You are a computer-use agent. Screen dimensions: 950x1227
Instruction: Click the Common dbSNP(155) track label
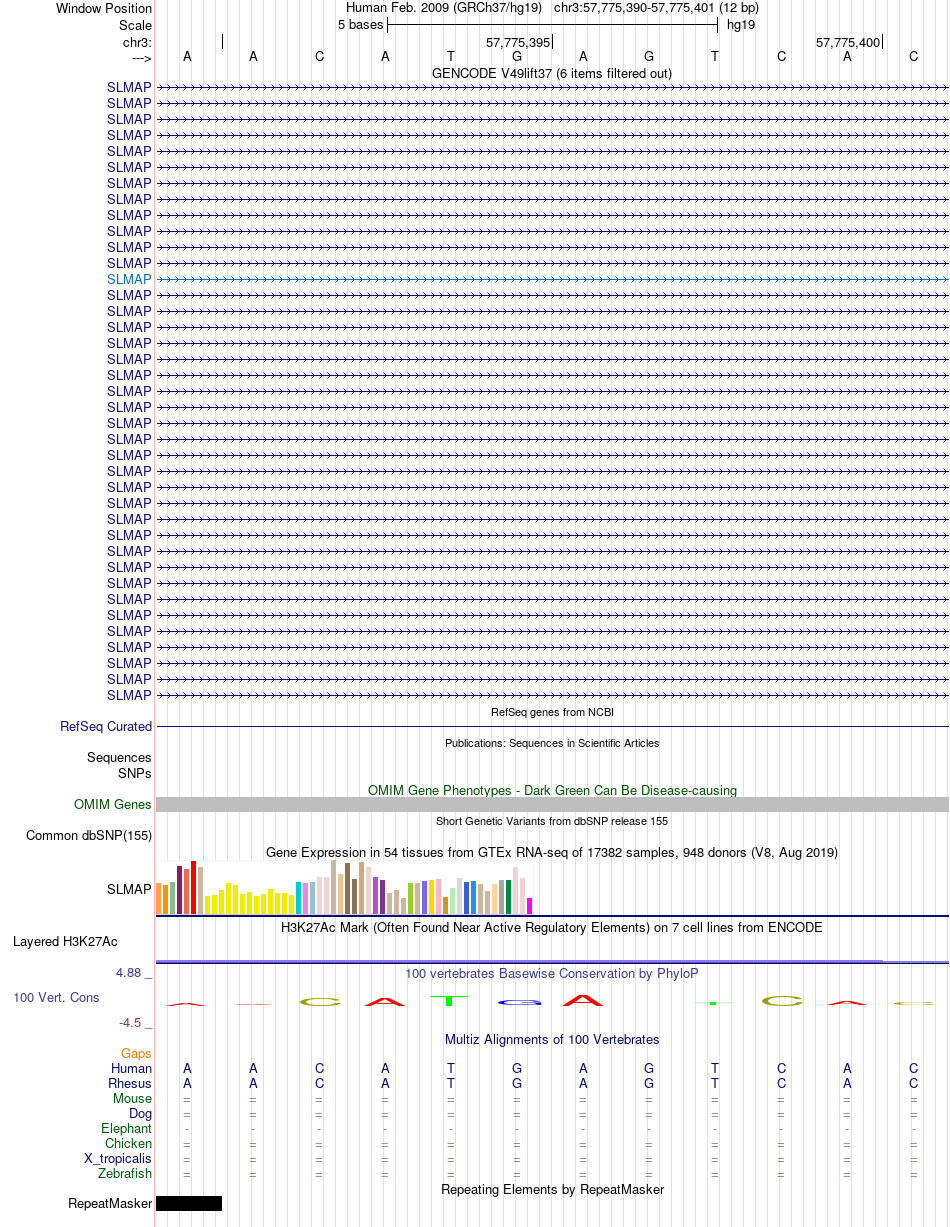(89, 836)
